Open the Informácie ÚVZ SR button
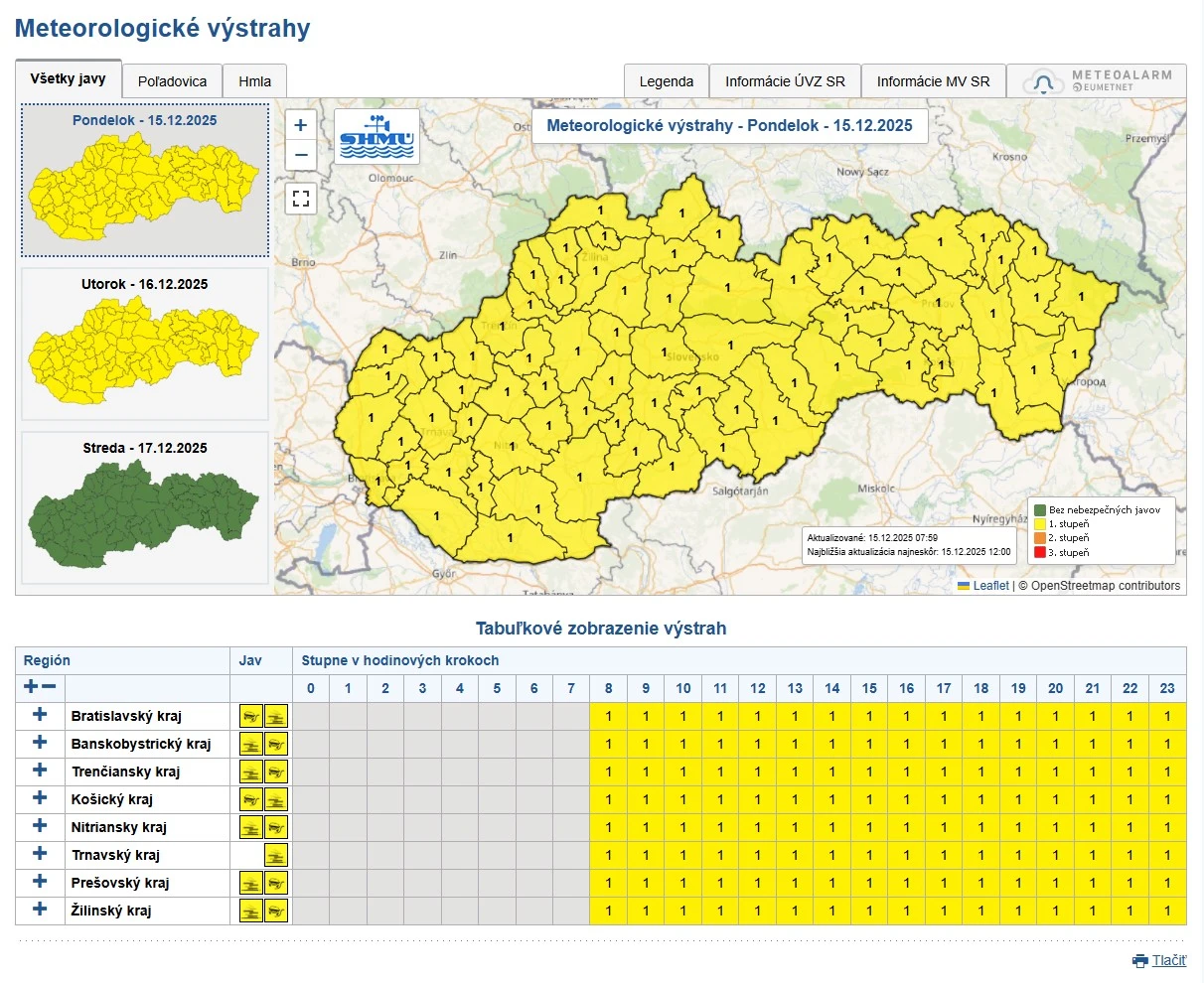The image size is (1204, 983). (785, 81)
